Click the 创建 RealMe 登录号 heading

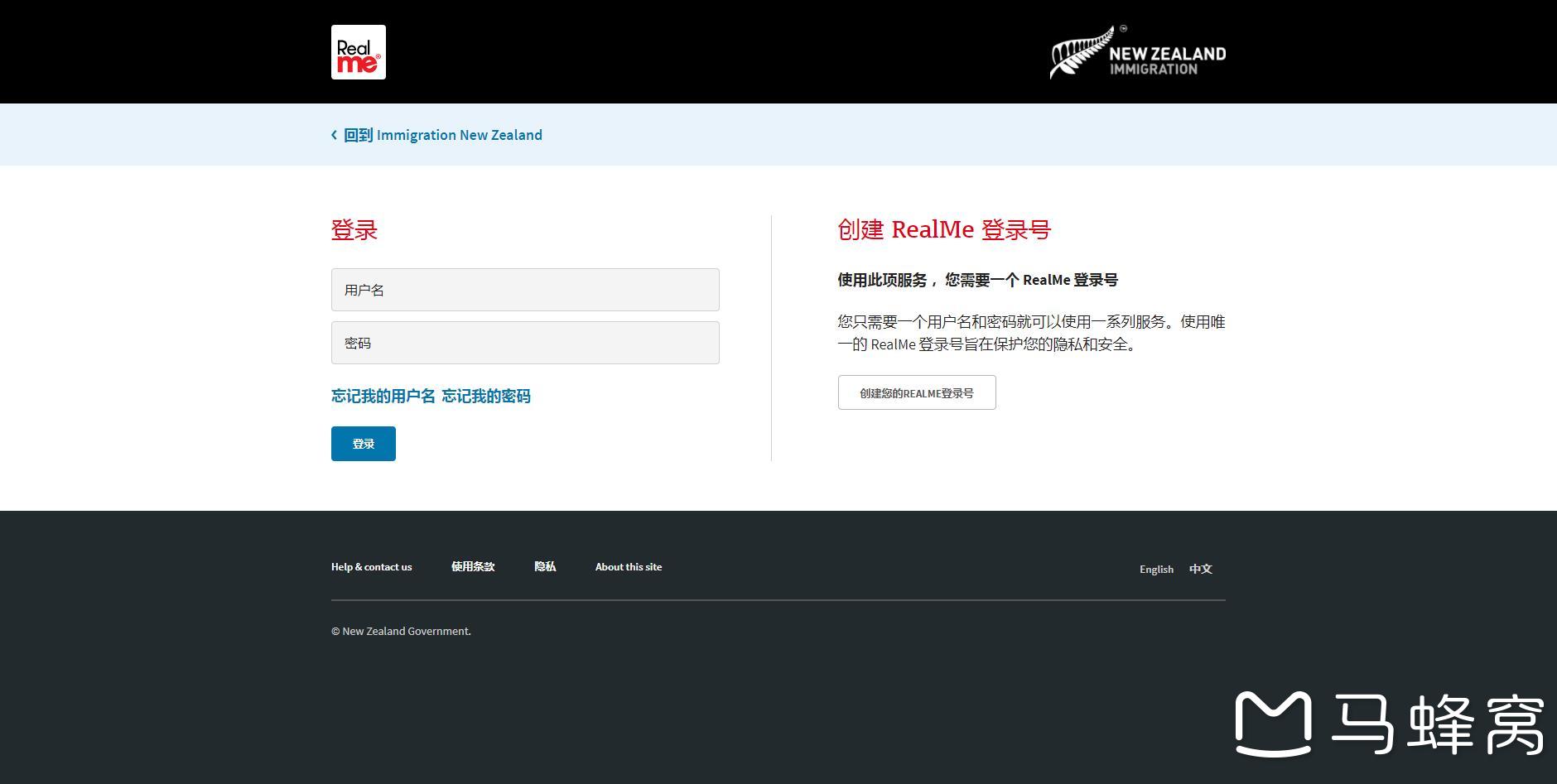click(x=943, y=230)
